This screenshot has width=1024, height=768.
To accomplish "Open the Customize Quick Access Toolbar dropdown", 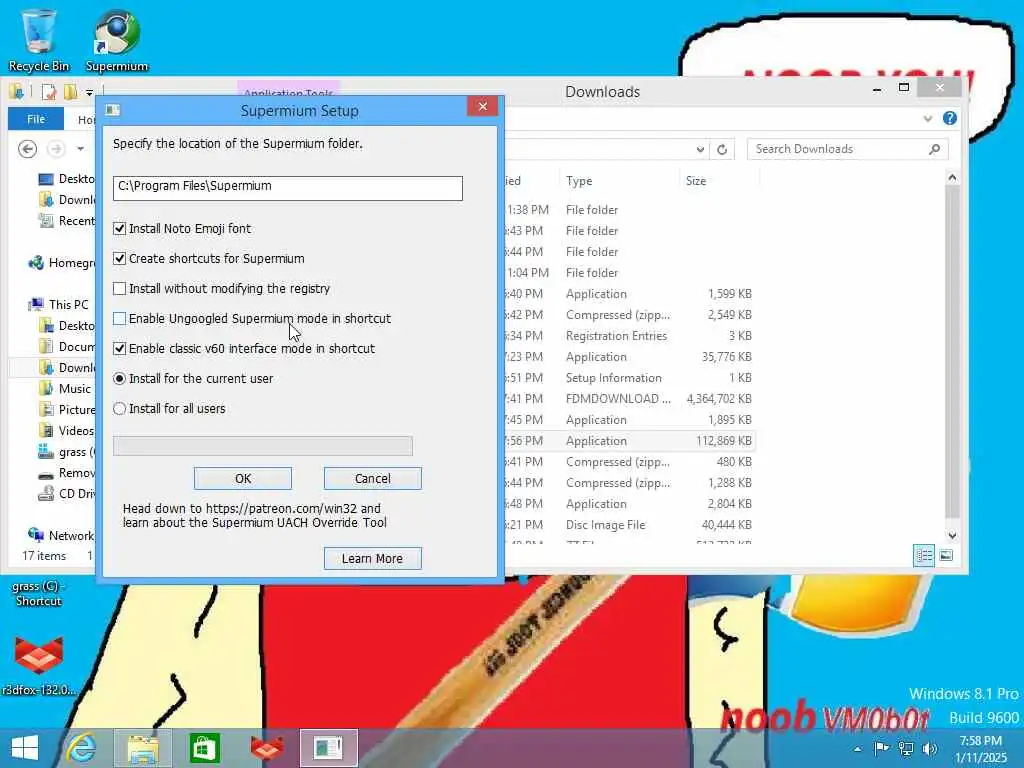I will coord(89,92).
